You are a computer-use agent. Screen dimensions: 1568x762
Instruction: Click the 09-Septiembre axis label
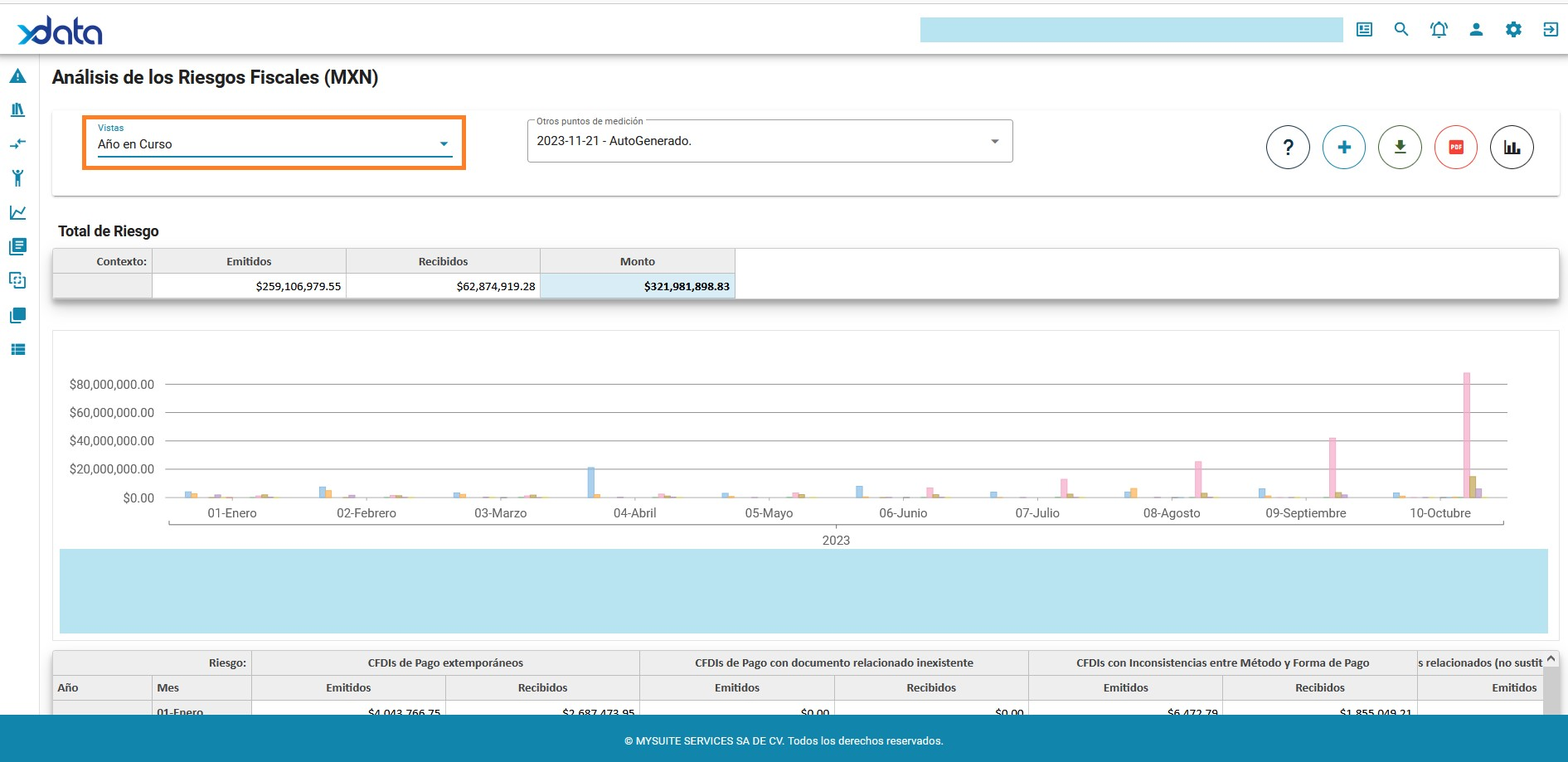point(1306,513)
